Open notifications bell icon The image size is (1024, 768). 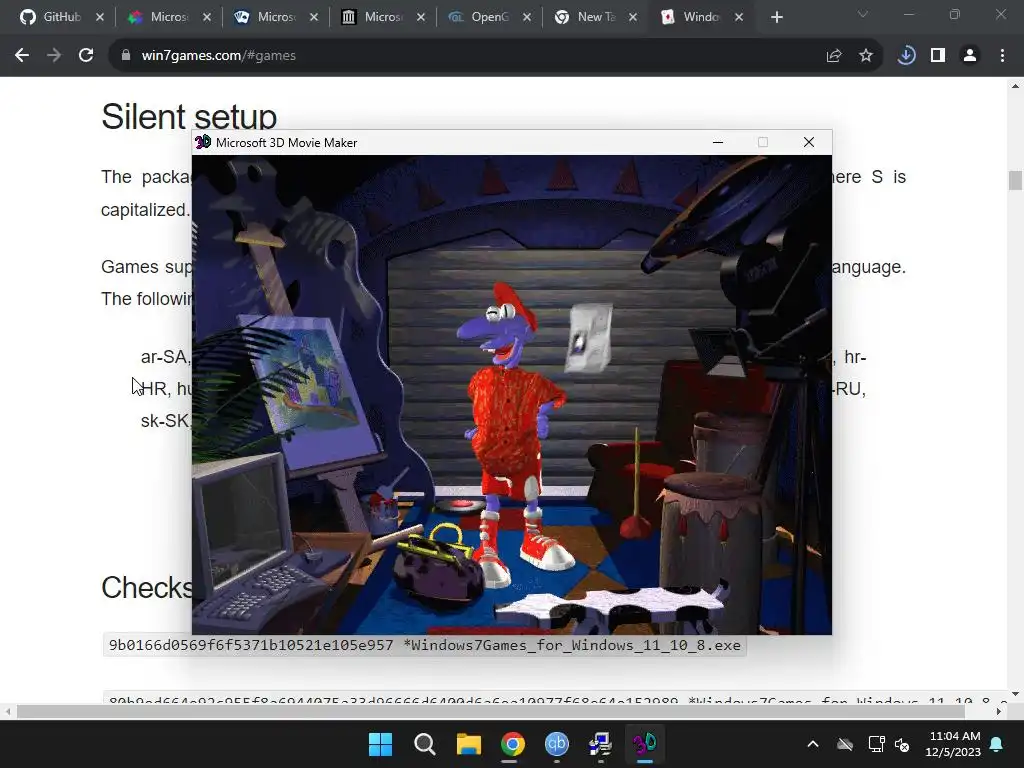(997, 744)
